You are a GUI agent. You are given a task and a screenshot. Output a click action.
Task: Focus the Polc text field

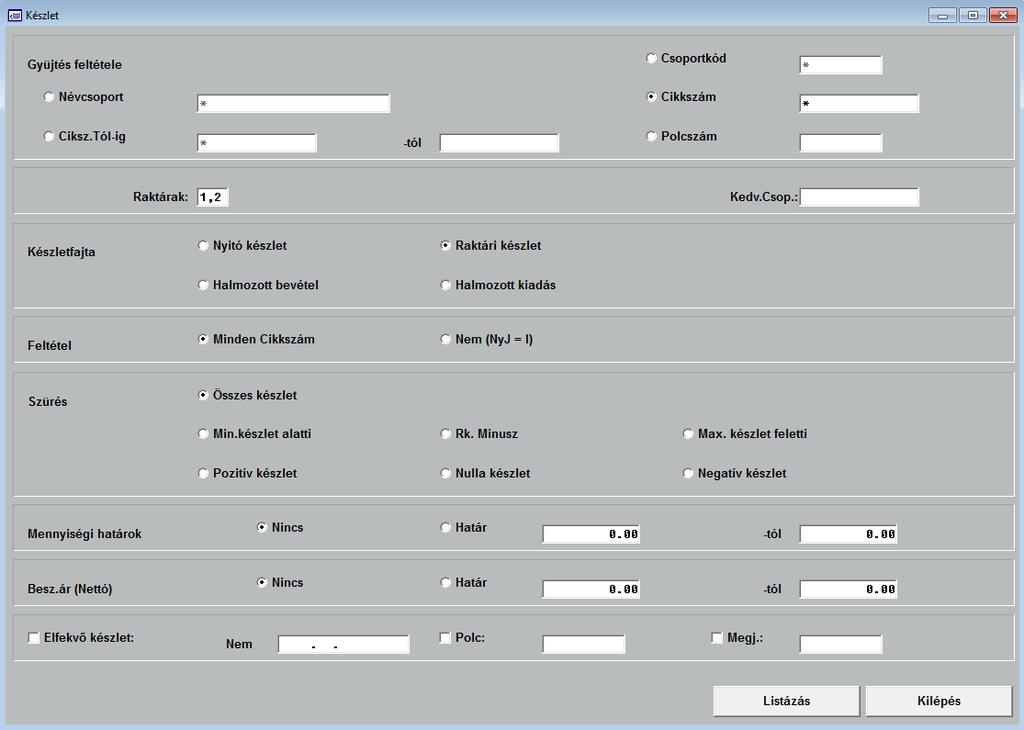pos(583,644)
